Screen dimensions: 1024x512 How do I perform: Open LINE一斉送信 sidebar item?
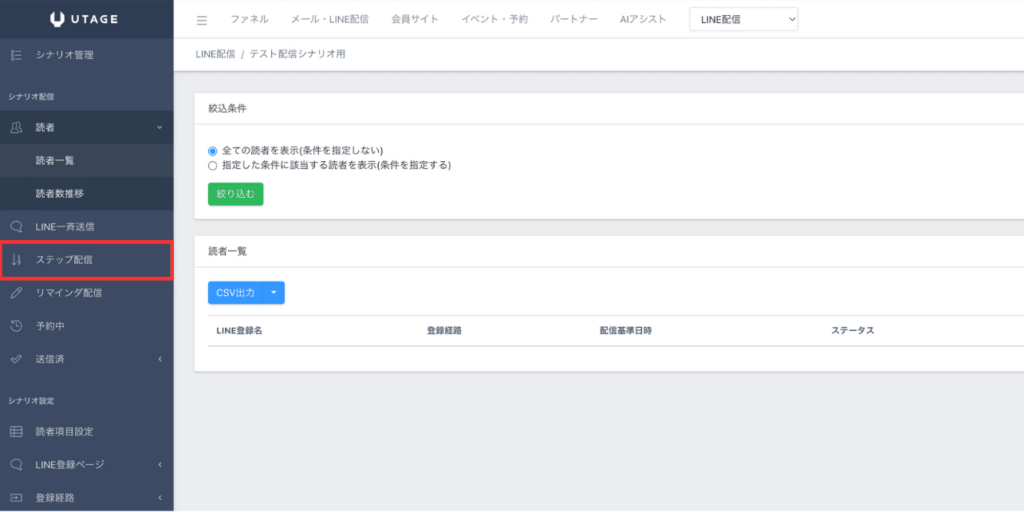point(87,227)
